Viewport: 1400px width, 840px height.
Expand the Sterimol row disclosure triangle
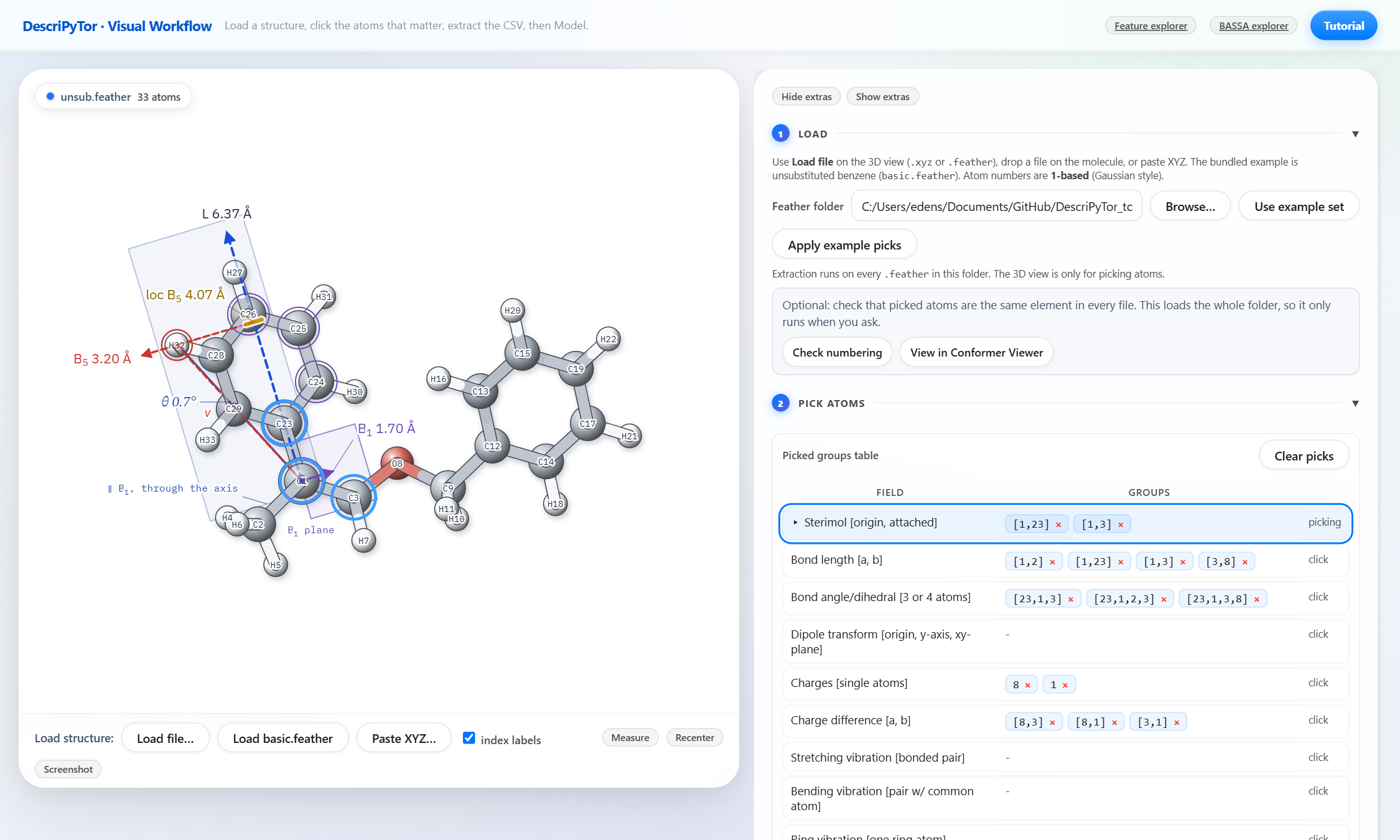pyautogui.click(x=795, y=523)
